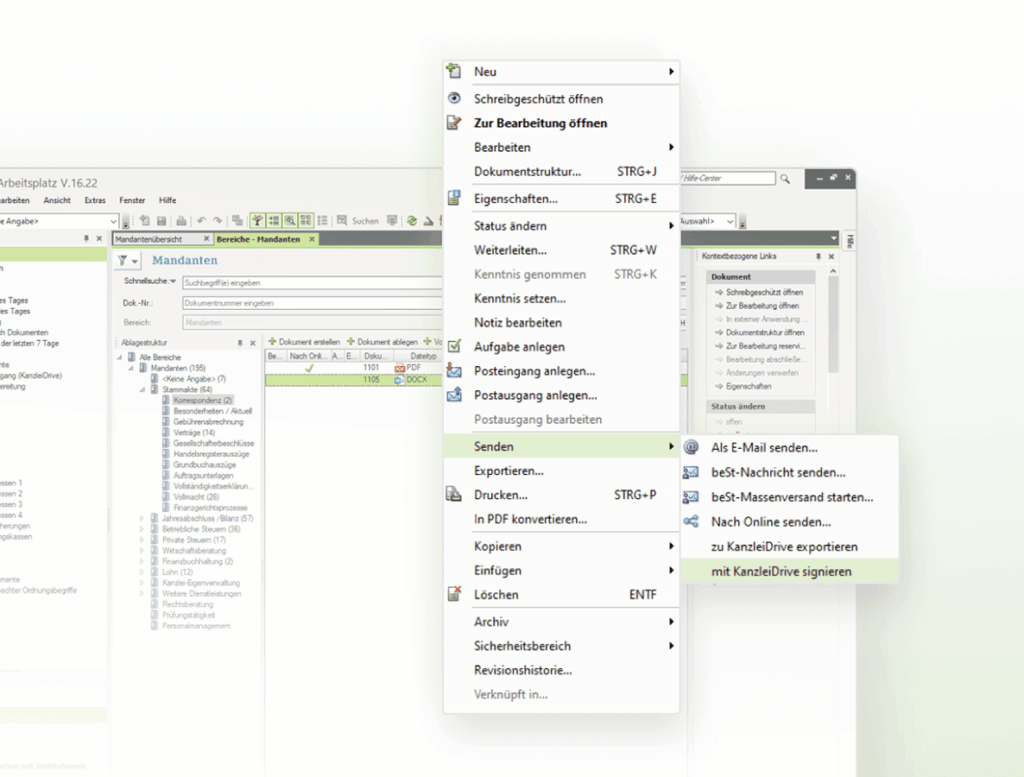The width and height of the screenshot is (1024, 777).
Task: Expand the Senden submenu arrow
Action: (x=672, y=447)
